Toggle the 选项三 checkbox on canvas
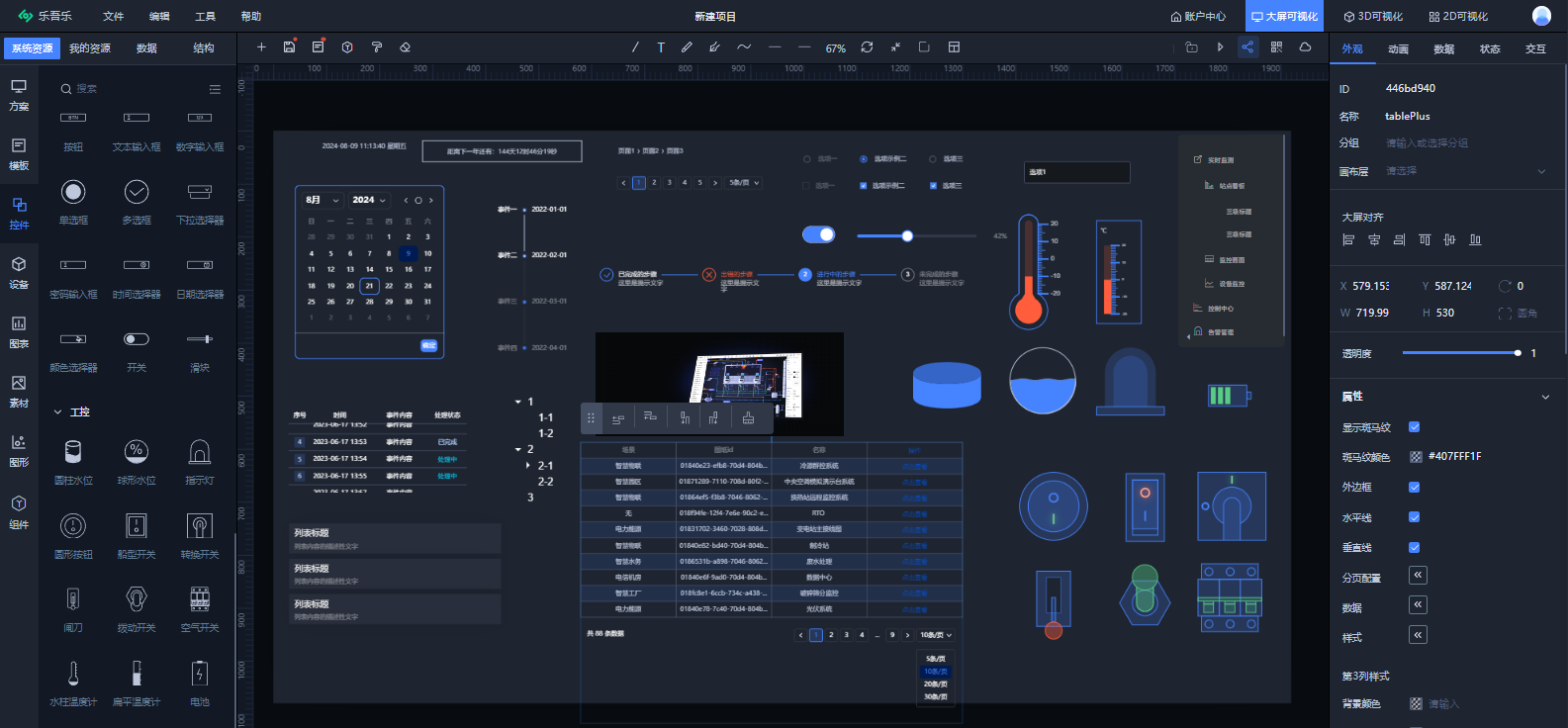 (x=932, y=185)
